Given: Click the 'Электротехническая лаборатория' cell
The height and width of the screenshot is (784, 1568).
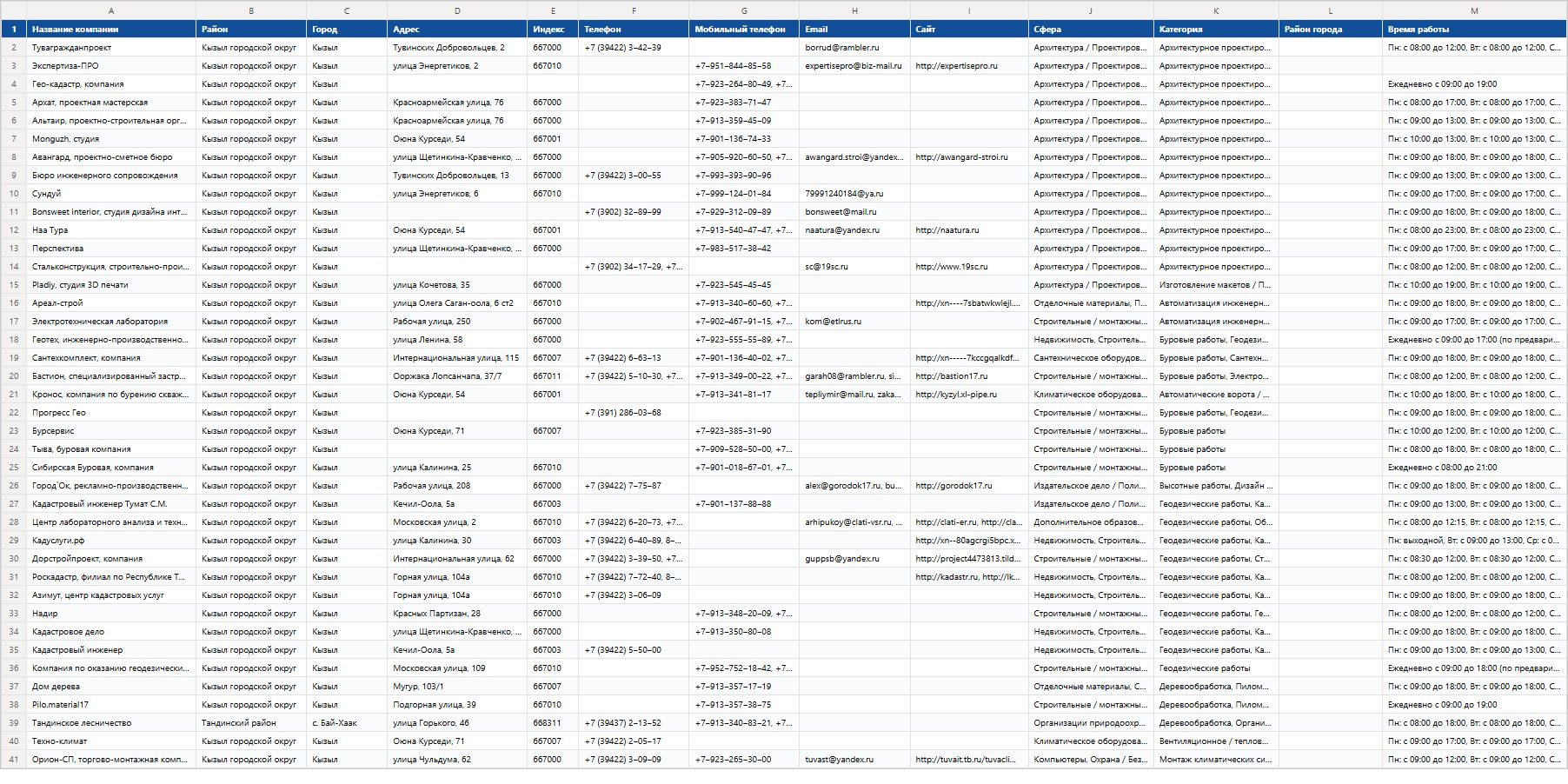Looking at the screenshot, I should coord(111,322).
